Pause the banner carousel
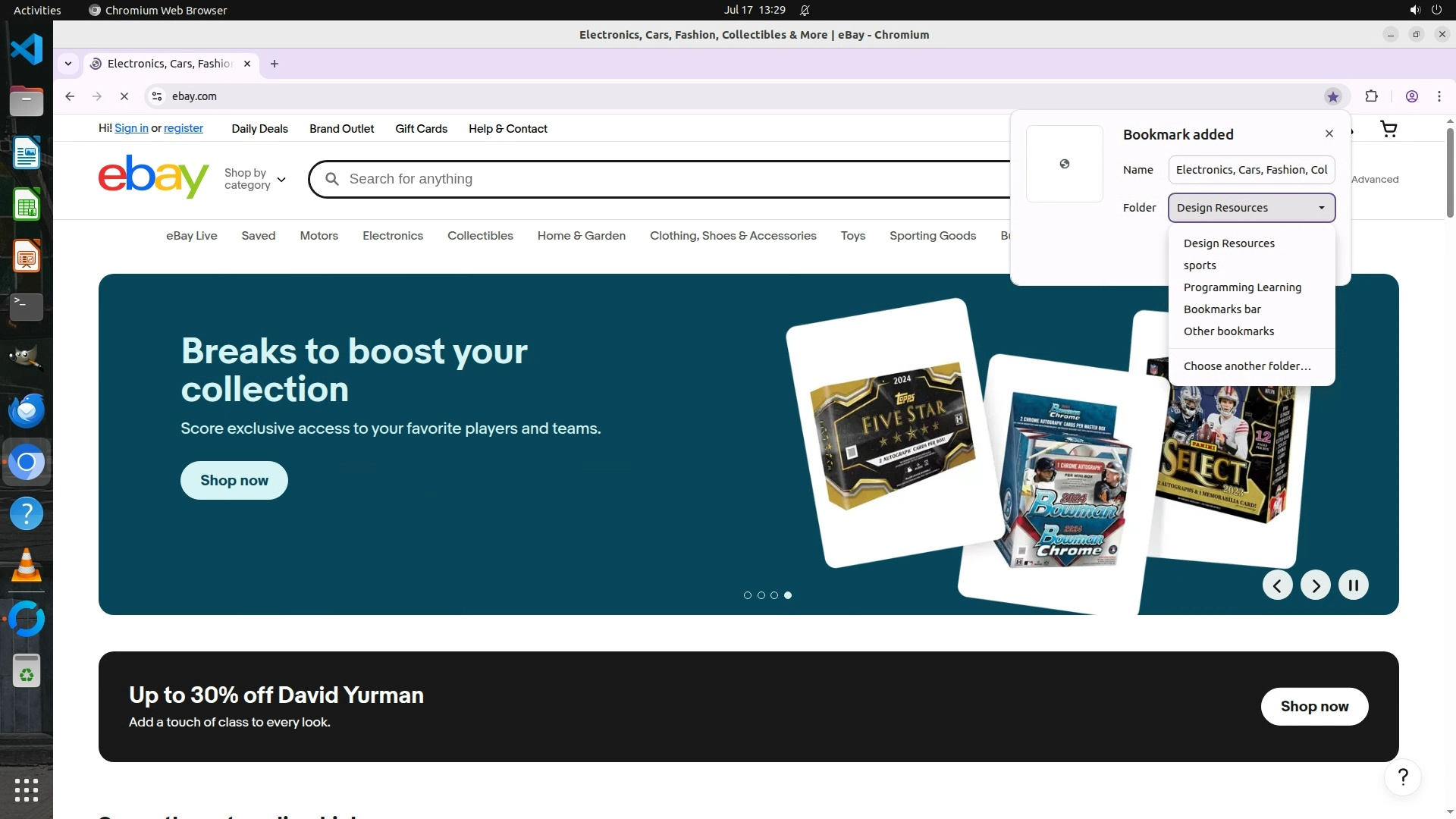This screenshot has height=819, width=1456. [x=1353, y=585]
